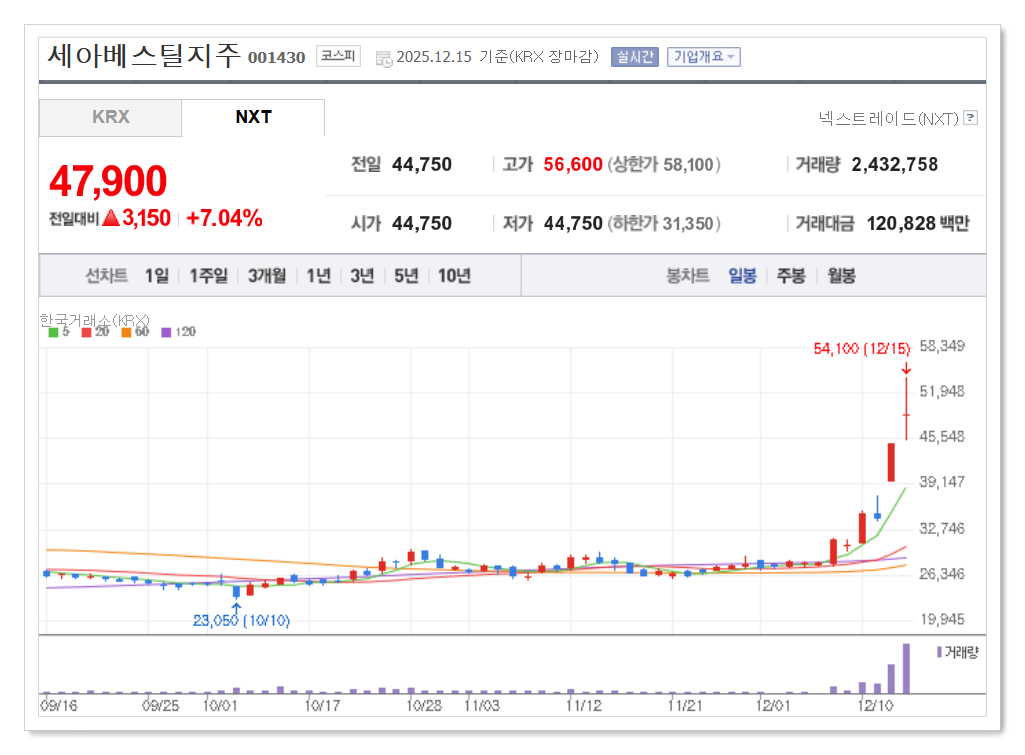This screenshot has height=755, width=1025.
Task: Click the stock code 001430
Action: (x=277, y=58)
